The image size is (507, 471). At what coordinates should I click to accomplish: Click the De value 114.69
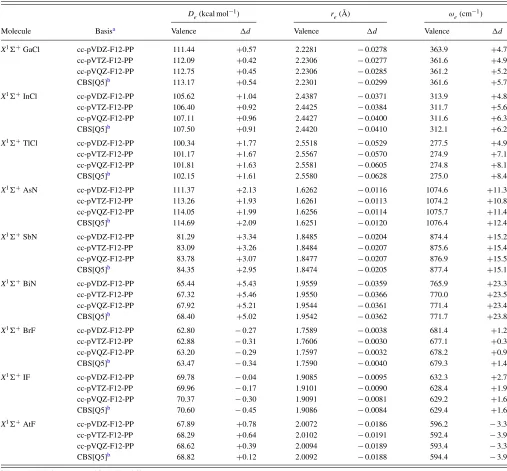tap(184, 223)
